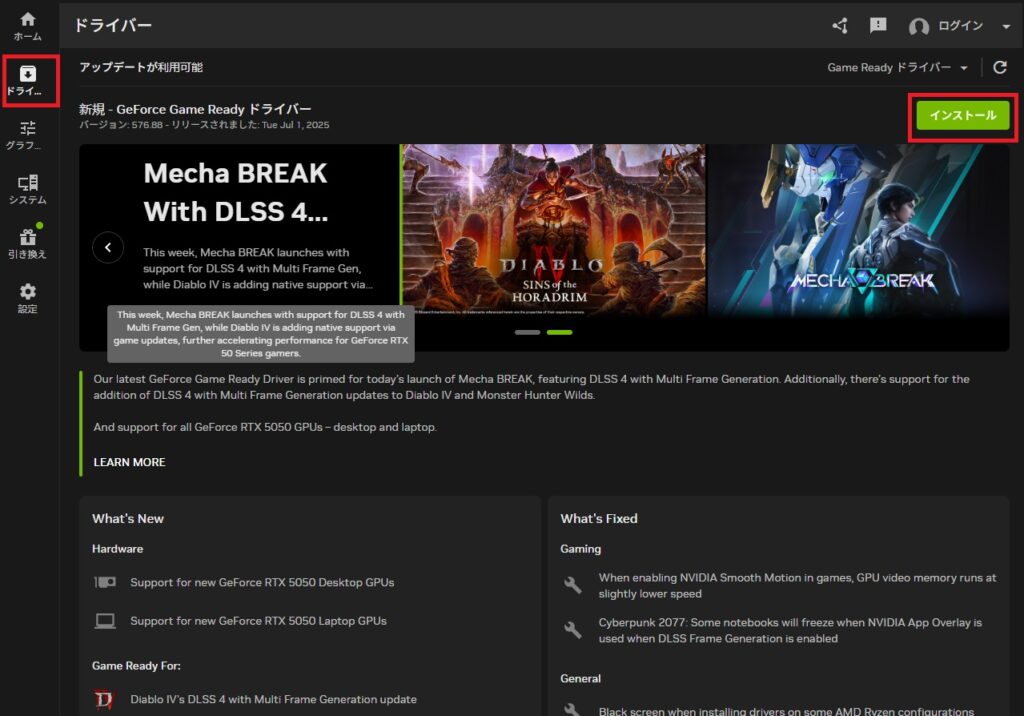Image resolution: width=1024 pixels, height=716 pixels.
Task: Click the laptop icon for RTX 5050 Laptop
Action: 104,621
